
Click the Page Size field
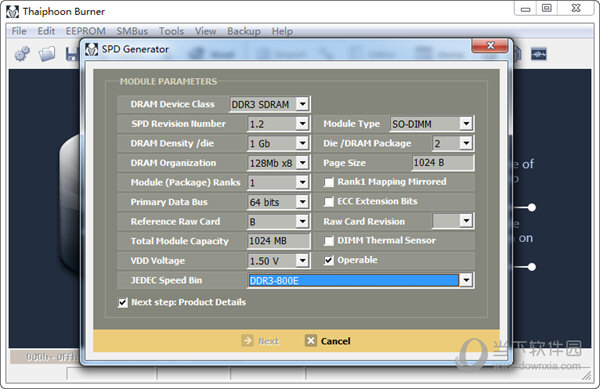click(443, 163)
